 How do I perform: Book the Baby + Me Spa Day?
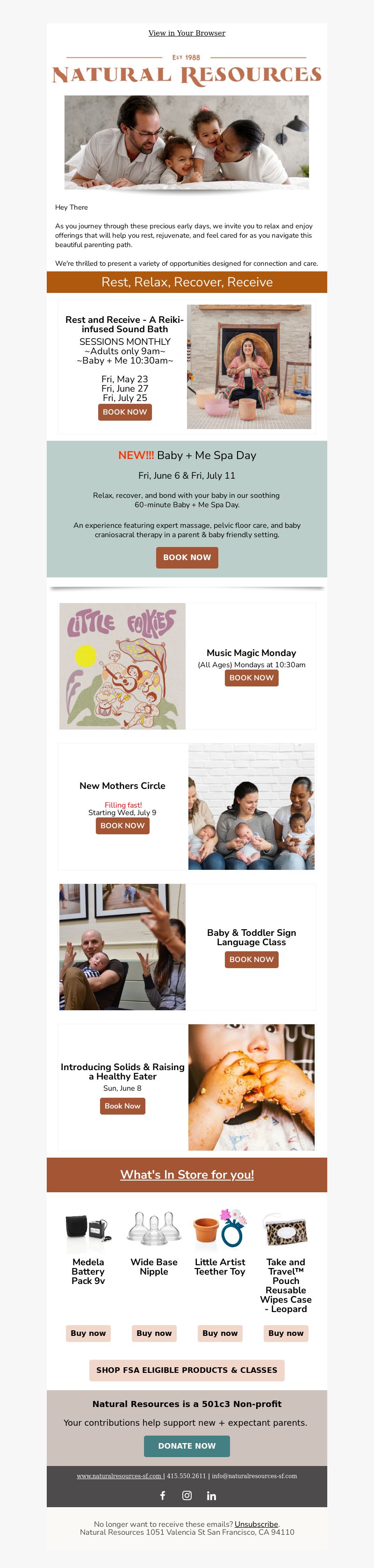tap(187, 557)
